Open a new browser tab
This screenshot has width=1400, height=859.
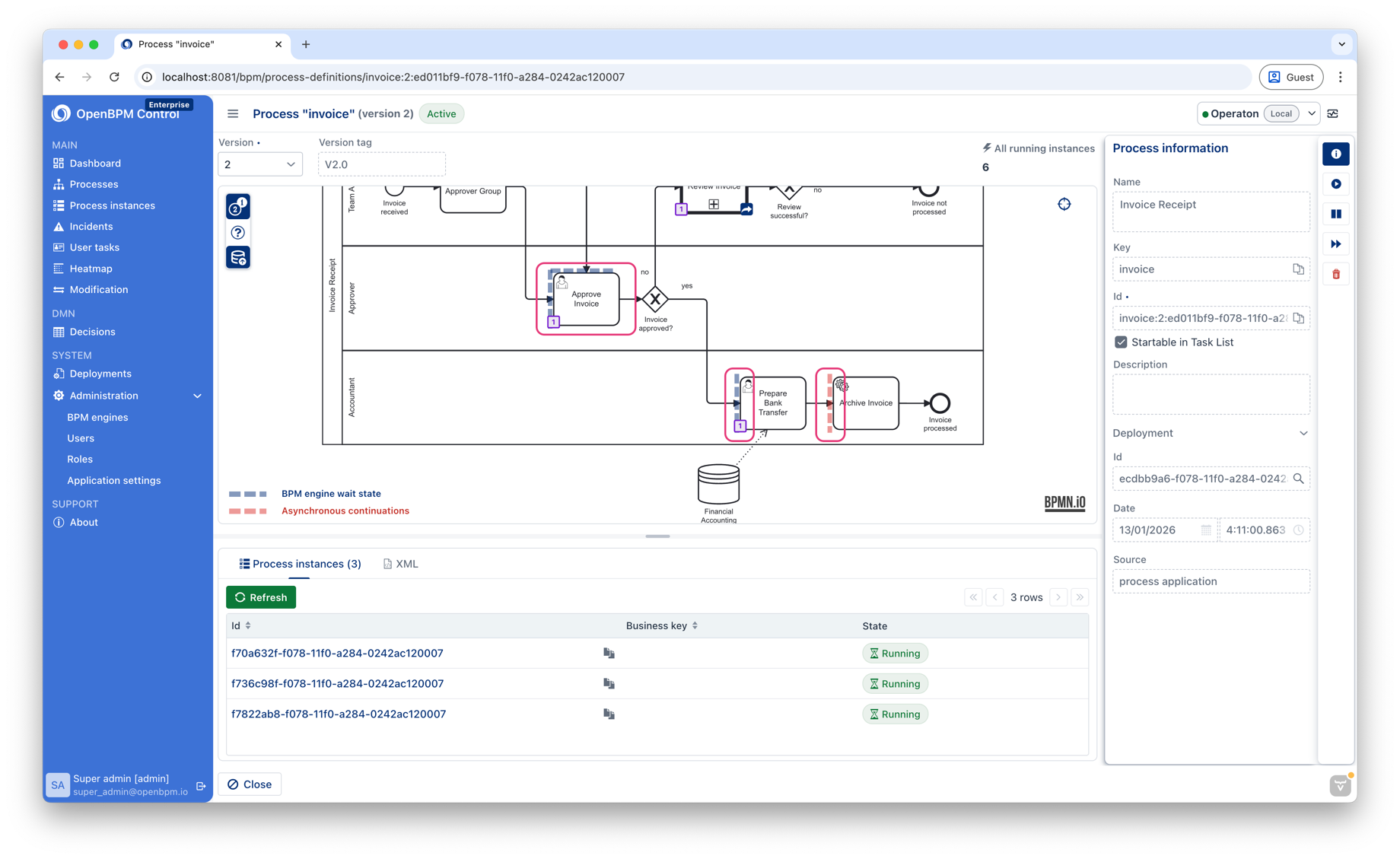pos(306,44)
